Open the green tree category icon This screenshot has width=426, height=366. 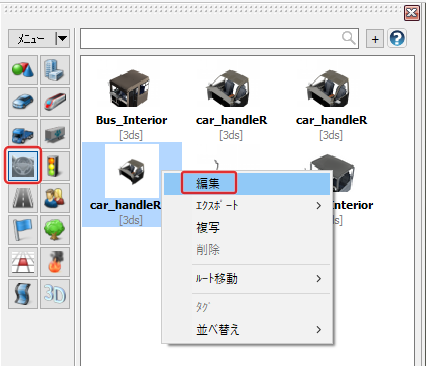click(55, 230)
